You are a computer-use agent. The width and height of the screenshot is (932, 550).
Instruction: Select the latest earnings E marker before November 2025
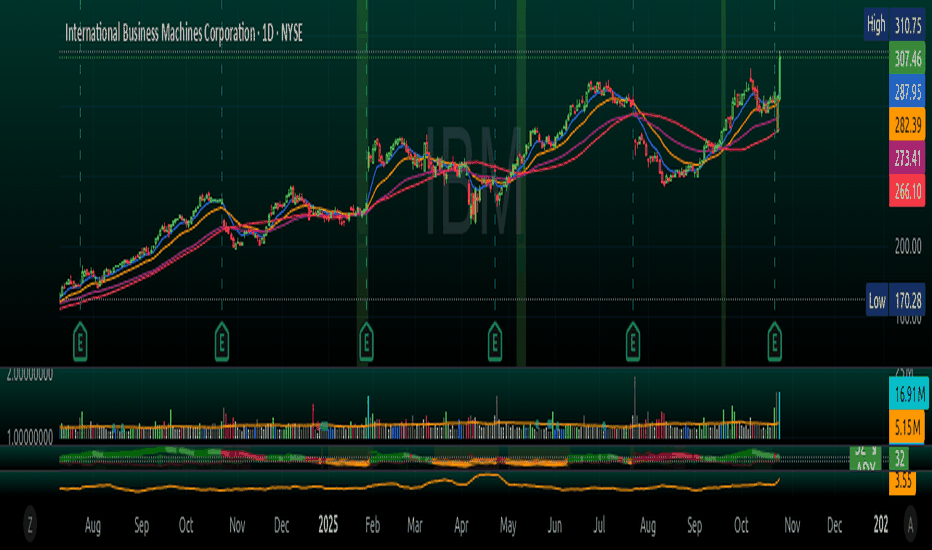pyautogui.click(x=774, y=342)
